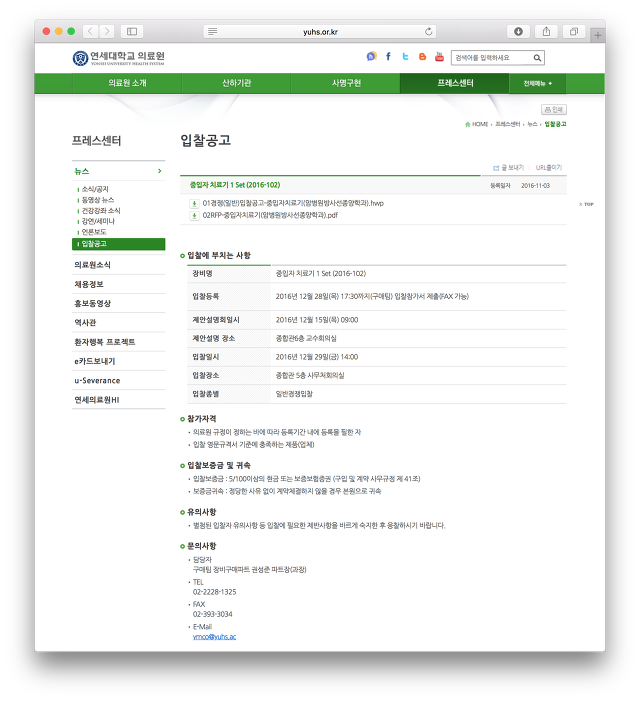Click the hwp attachment file name link
The width and height of the screenshot is (640, 701).
click(x=293, y=203)
